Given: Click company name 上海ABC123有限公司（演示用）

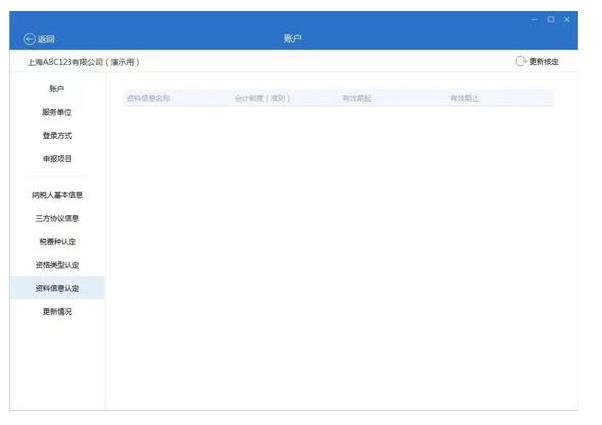Looking at the screenshot, I should coord(83,62).
